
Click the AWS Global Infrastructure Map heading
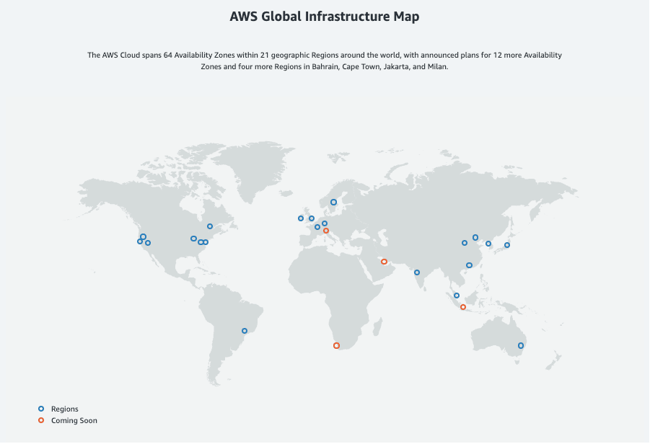[x=324, y=17]
